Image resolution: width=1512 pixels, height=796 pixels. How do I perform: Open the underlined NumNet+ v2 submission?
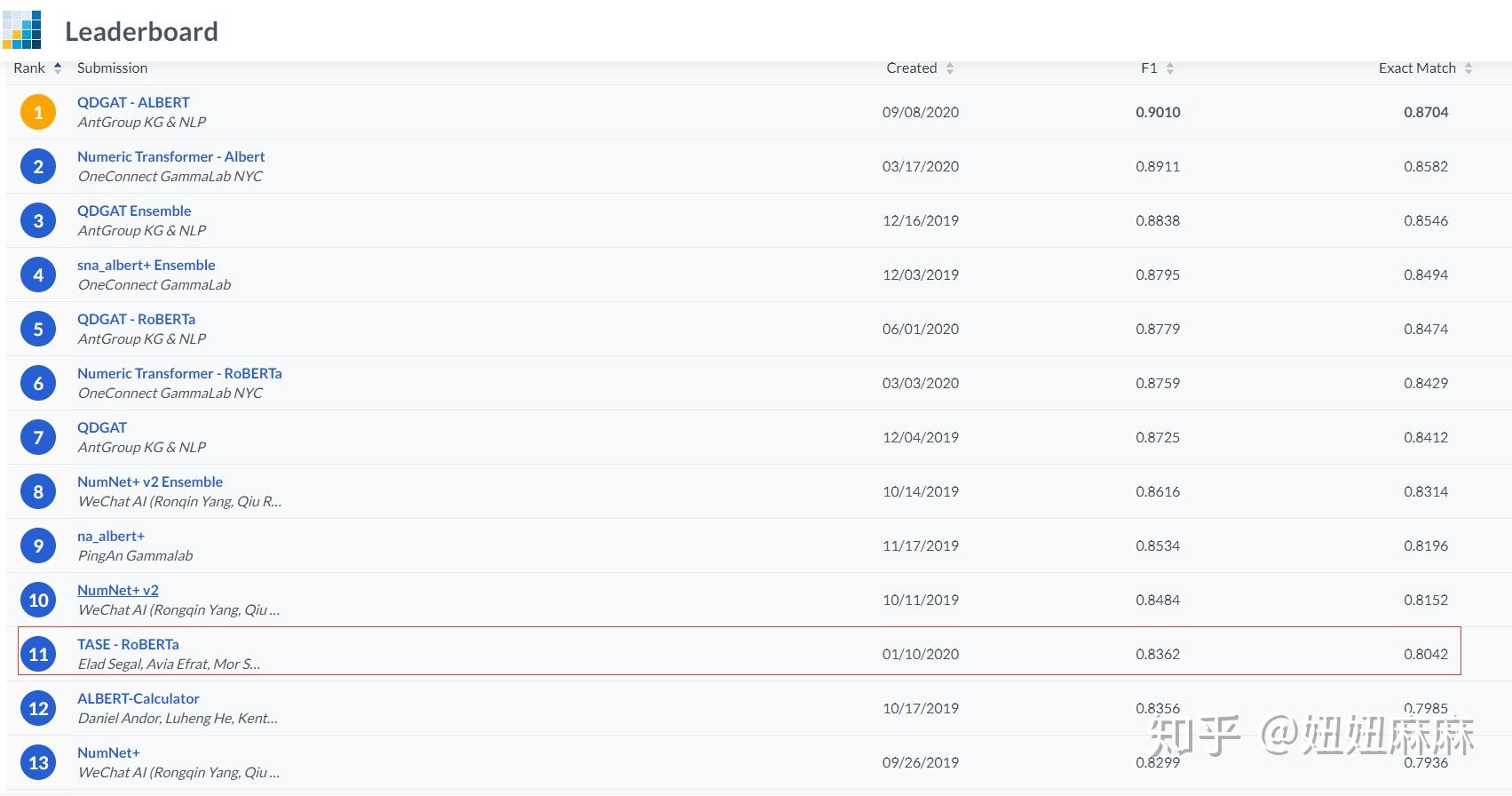pyautogui.click(x=118, y=590)
